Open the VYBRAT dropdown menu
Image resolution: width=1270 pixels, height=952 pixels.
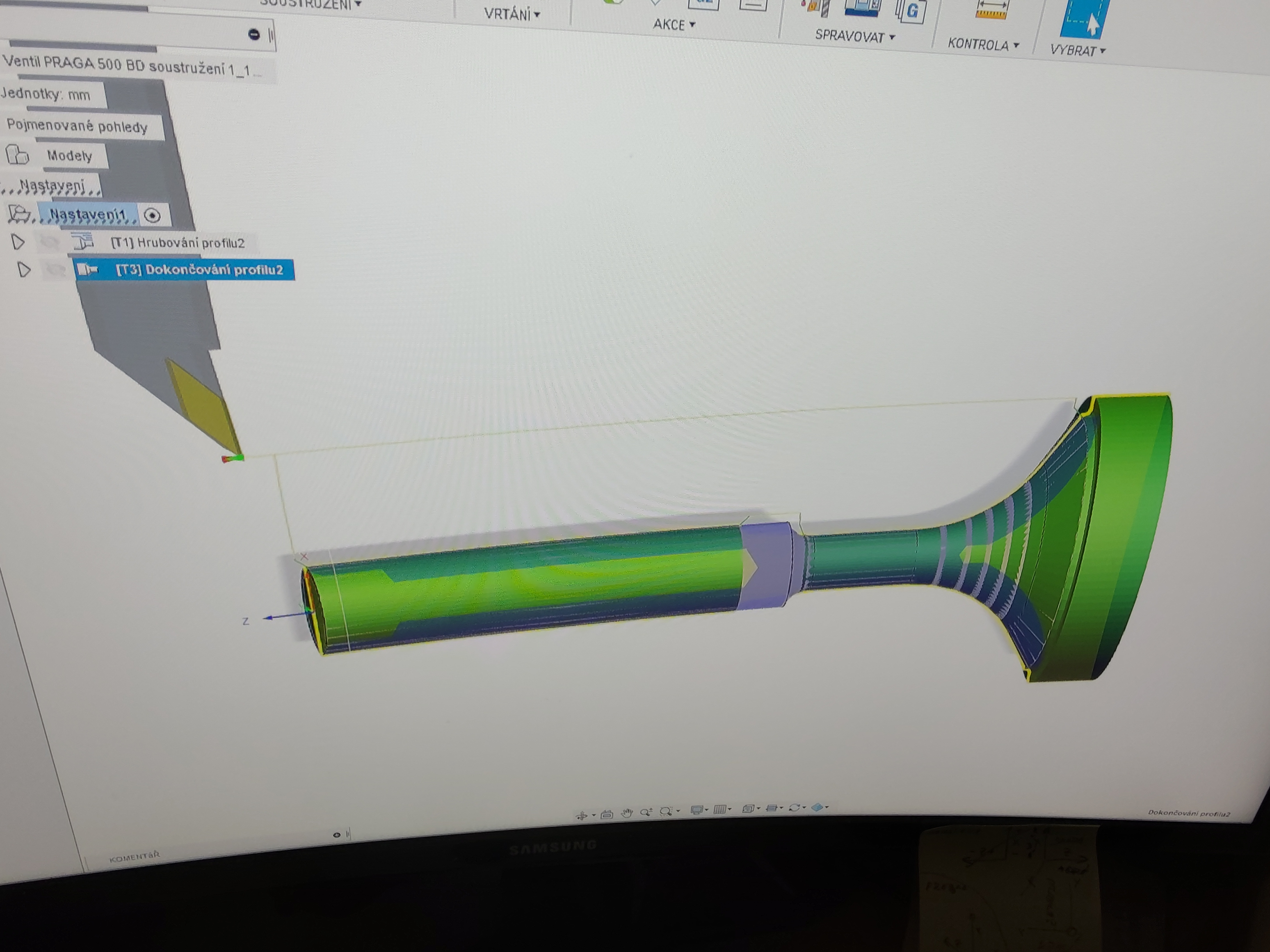1078,50
